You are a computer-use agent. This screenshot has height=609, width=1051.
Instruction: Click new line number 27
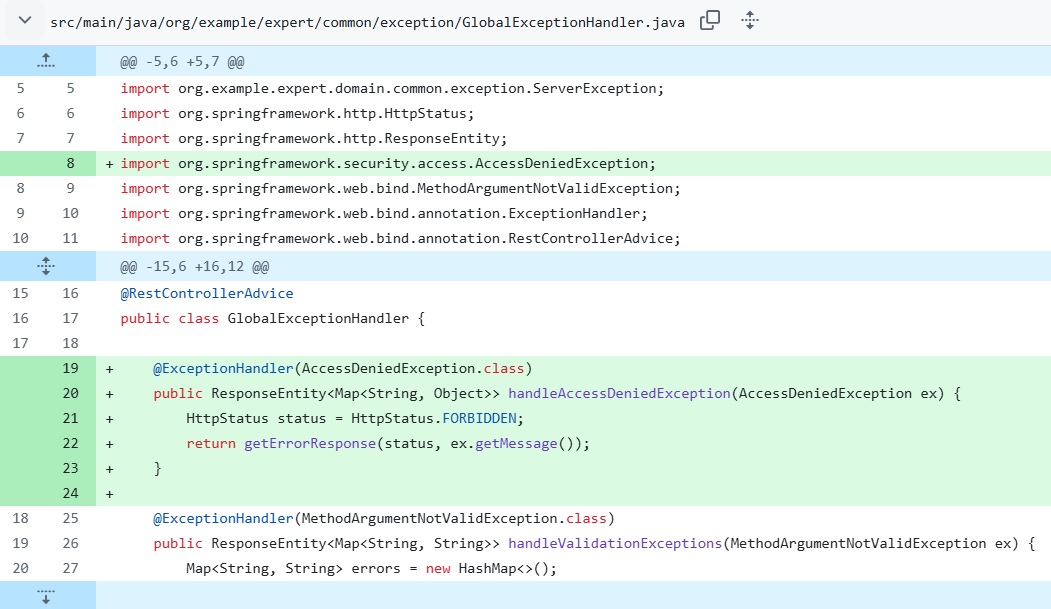(70, 568)
